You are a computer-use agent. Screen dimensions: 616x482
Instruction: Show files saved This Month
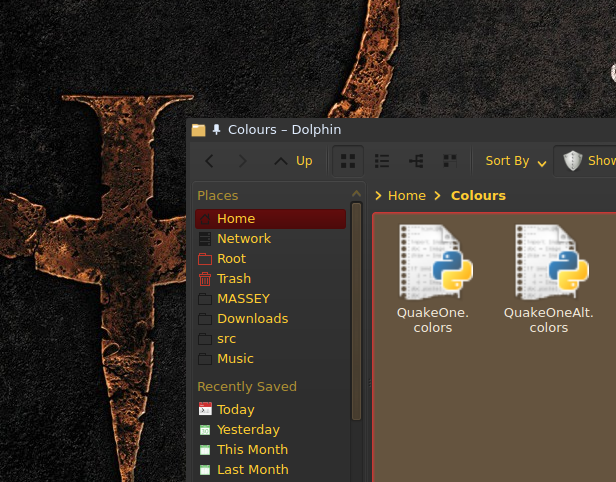coord(270,450)
